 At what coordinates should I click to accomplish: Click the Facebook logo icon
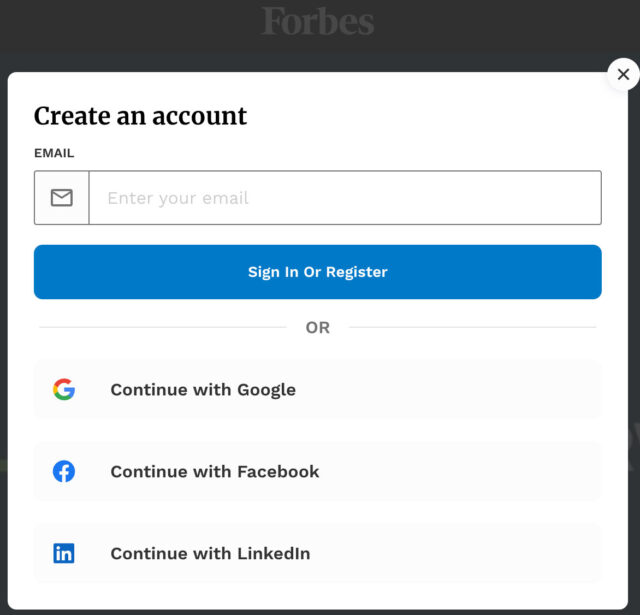click(64, 472)
